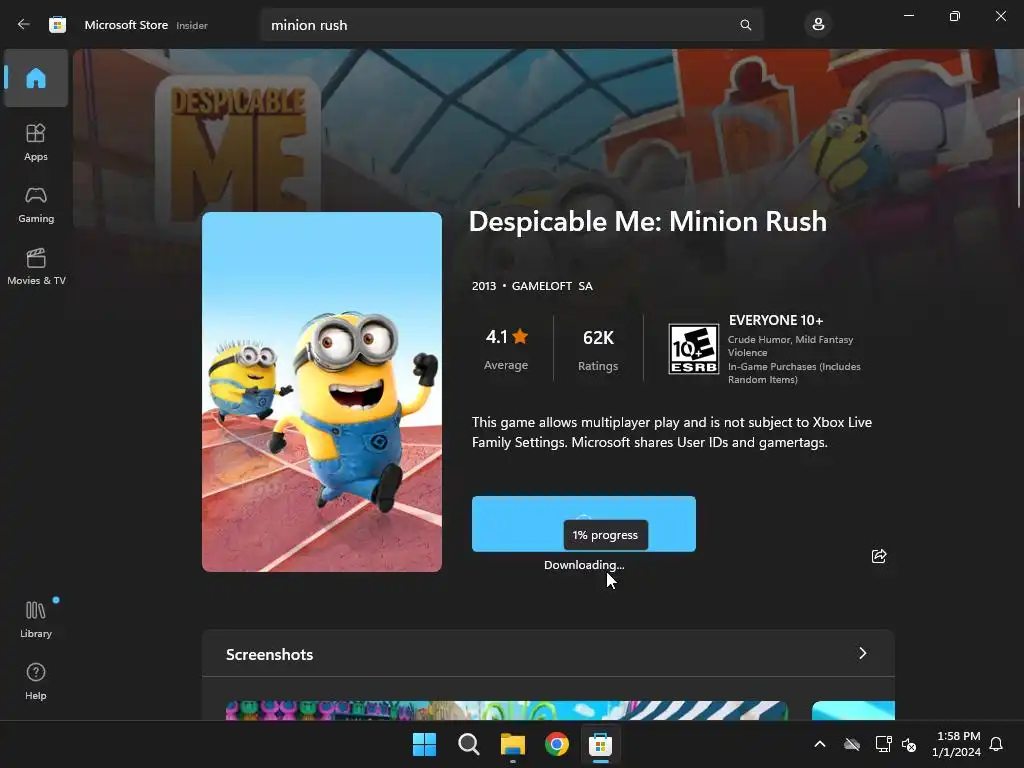Open the second partially visible screenshot thumbnail

point(853,711)
